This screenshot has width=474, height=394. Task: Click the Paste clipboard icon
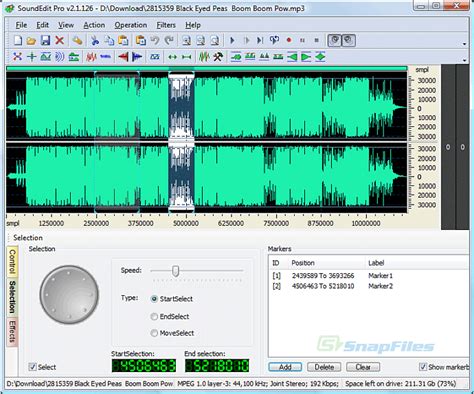[x=123, y=41]
